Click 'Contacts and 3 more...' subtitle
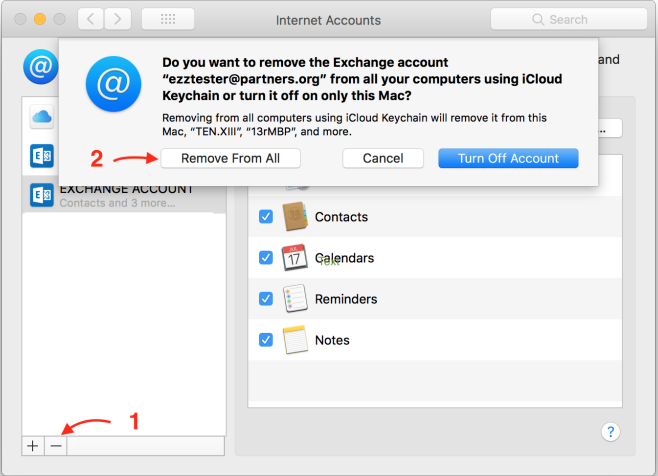This screenshot has height=476, width=658. tap(118, 203)
